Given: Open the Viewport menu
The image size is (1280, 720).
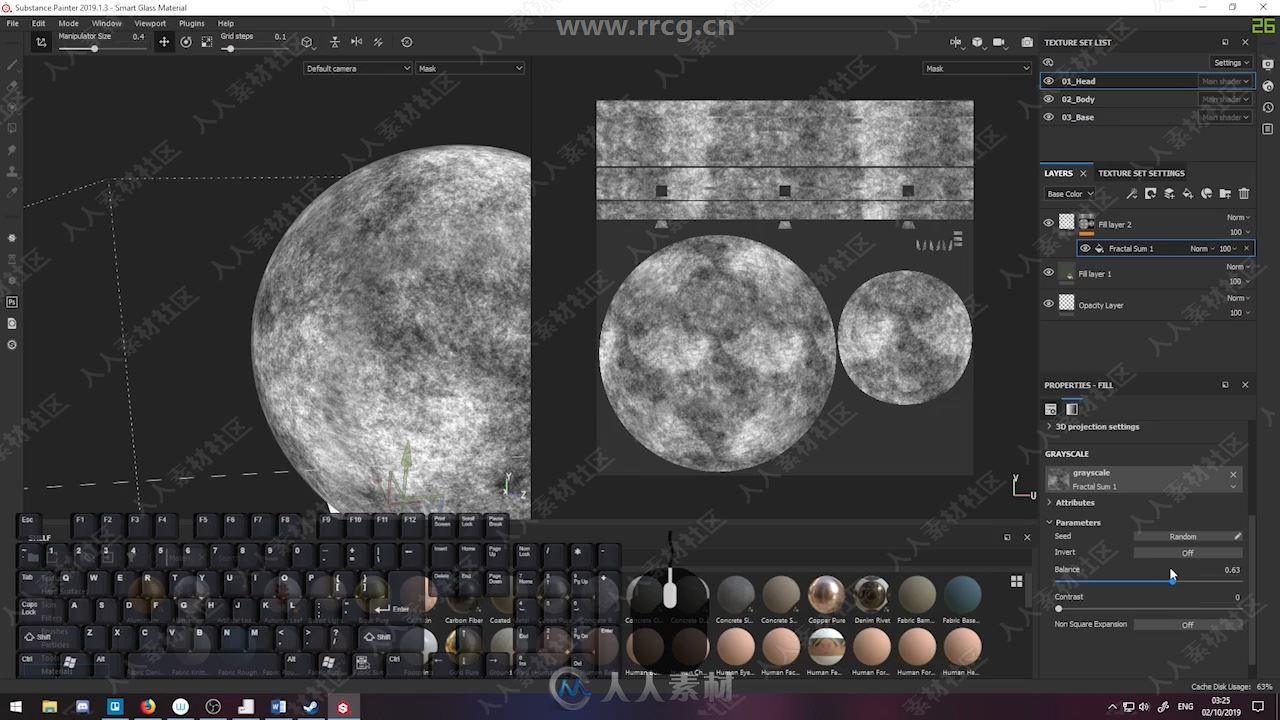Looking at the screenshot, I should pyautogui.click(x=150, y=23).
